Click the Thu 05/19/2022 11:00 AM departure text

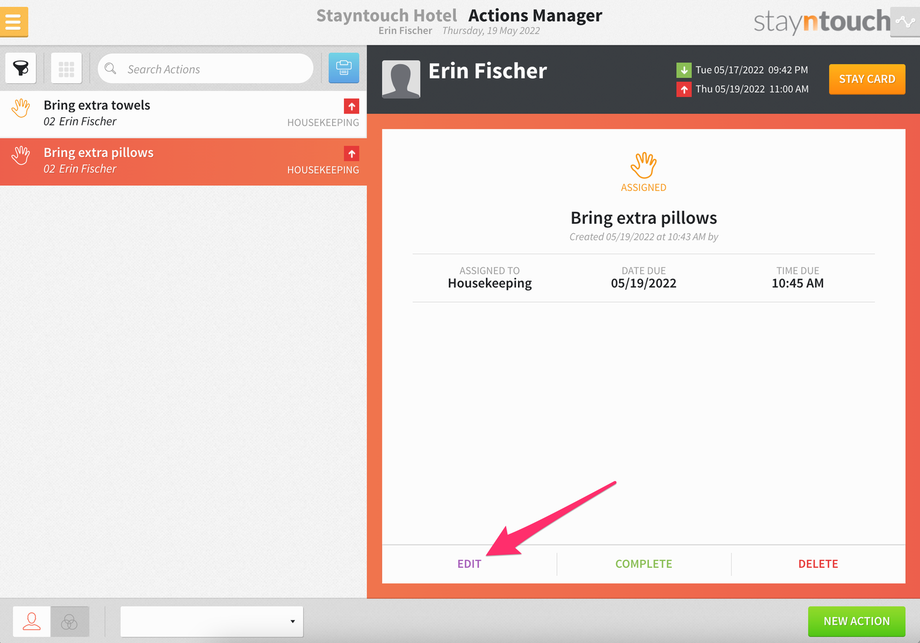[752, 89]
